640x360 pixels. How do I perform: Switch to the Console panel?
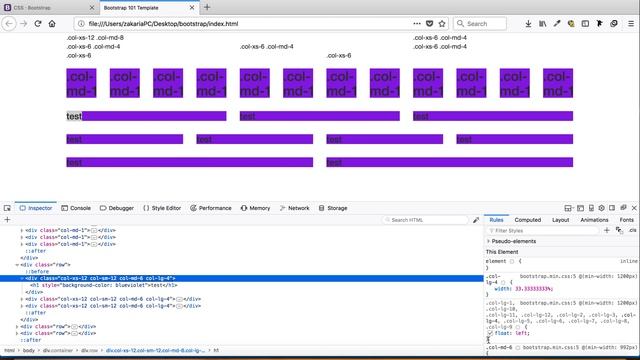coord(76,208)
